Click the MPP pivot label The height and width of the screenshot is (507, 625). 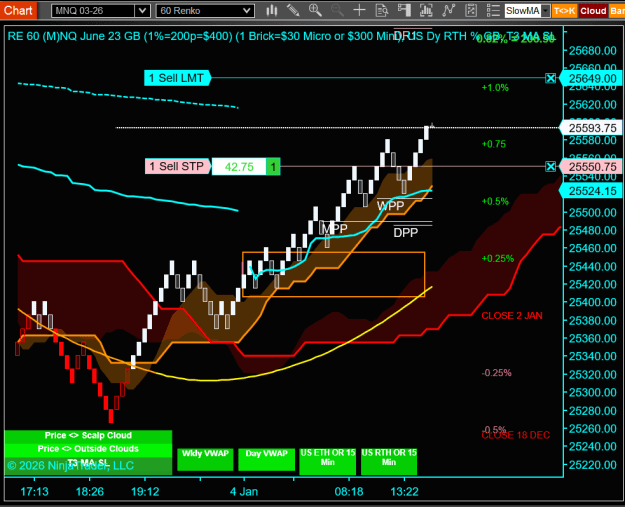point(335,228)
